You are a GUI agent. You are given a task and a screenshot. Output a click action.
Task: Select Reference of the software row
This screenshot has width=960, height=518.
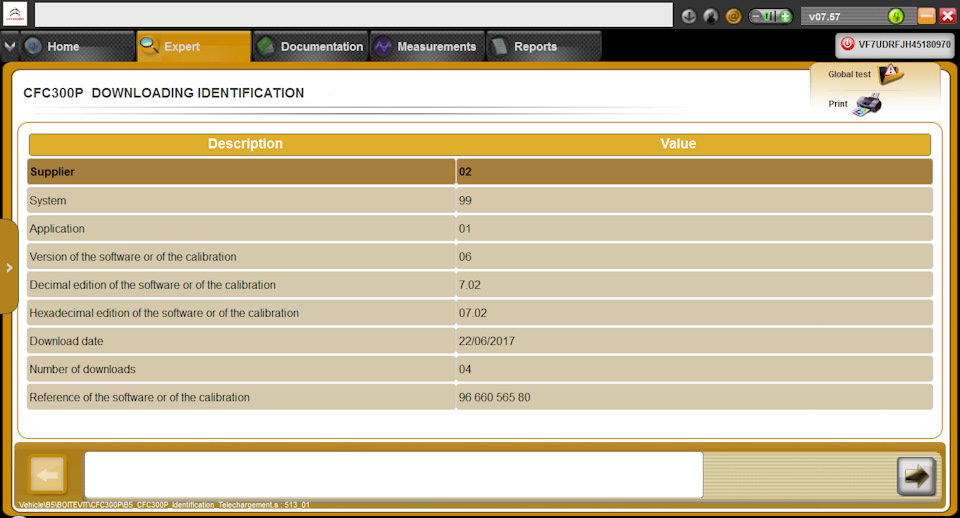tap(480, 397)
